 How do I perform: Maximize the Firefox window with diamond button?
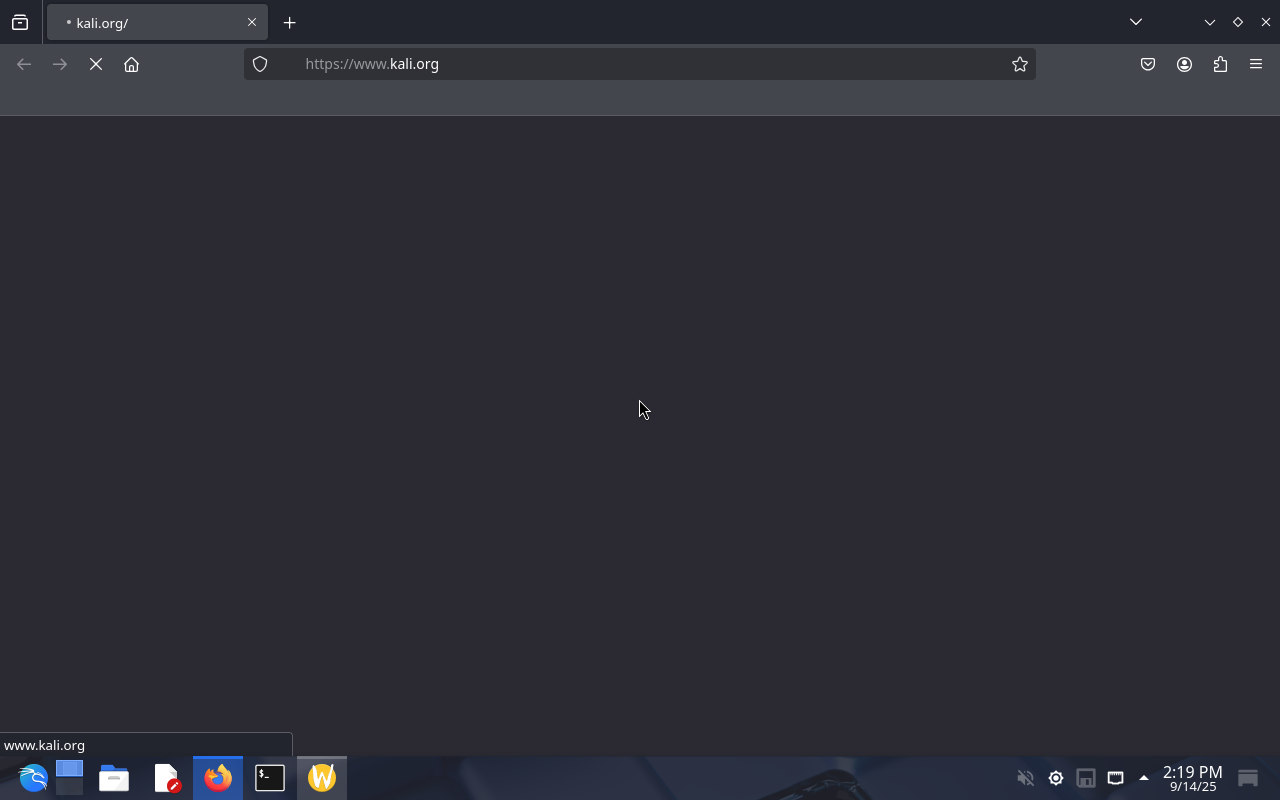tap(1238, 22)
